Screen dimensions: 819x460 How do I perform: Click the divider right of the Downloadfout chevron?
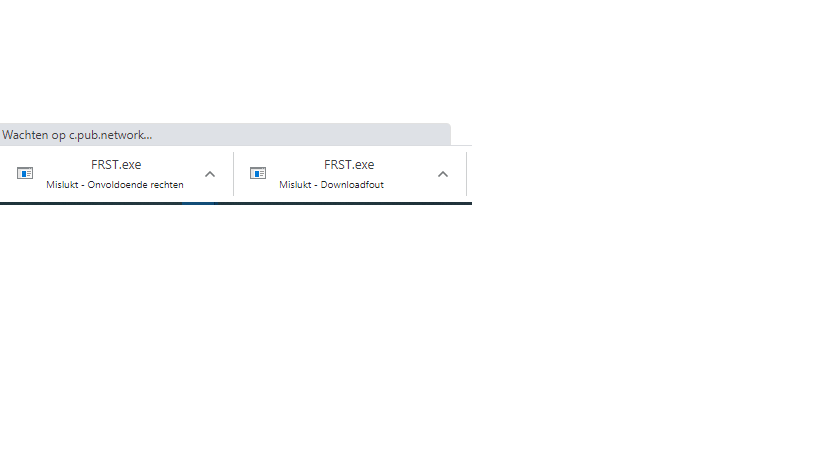click(x=466, y=174)
